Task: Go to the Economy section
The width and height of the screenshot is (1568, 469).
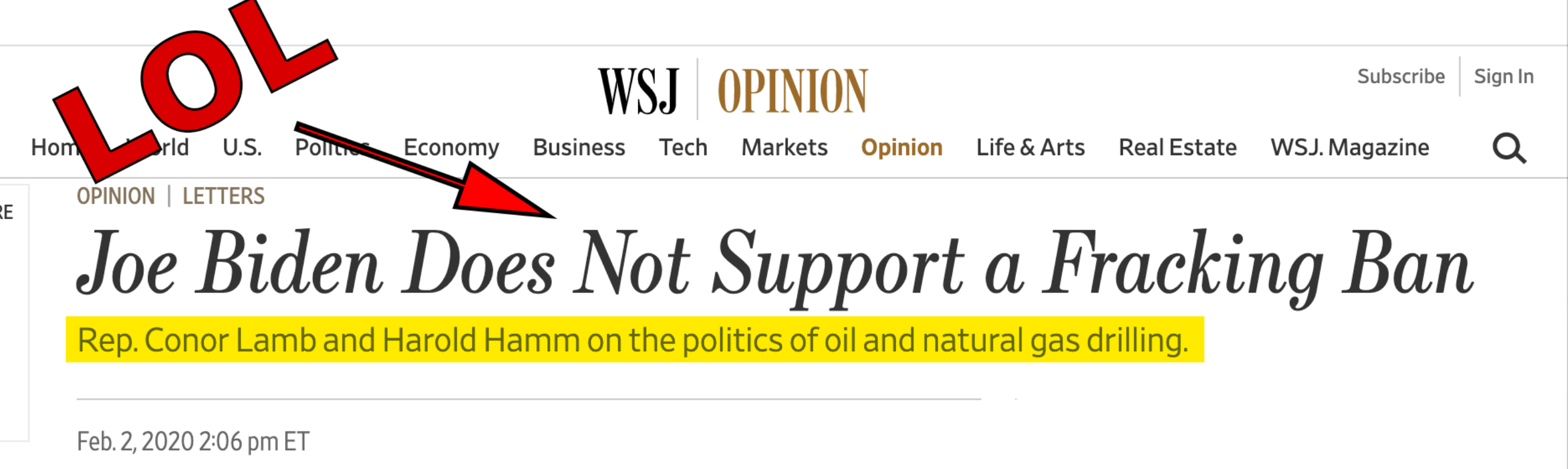Action: pos(451,147)
